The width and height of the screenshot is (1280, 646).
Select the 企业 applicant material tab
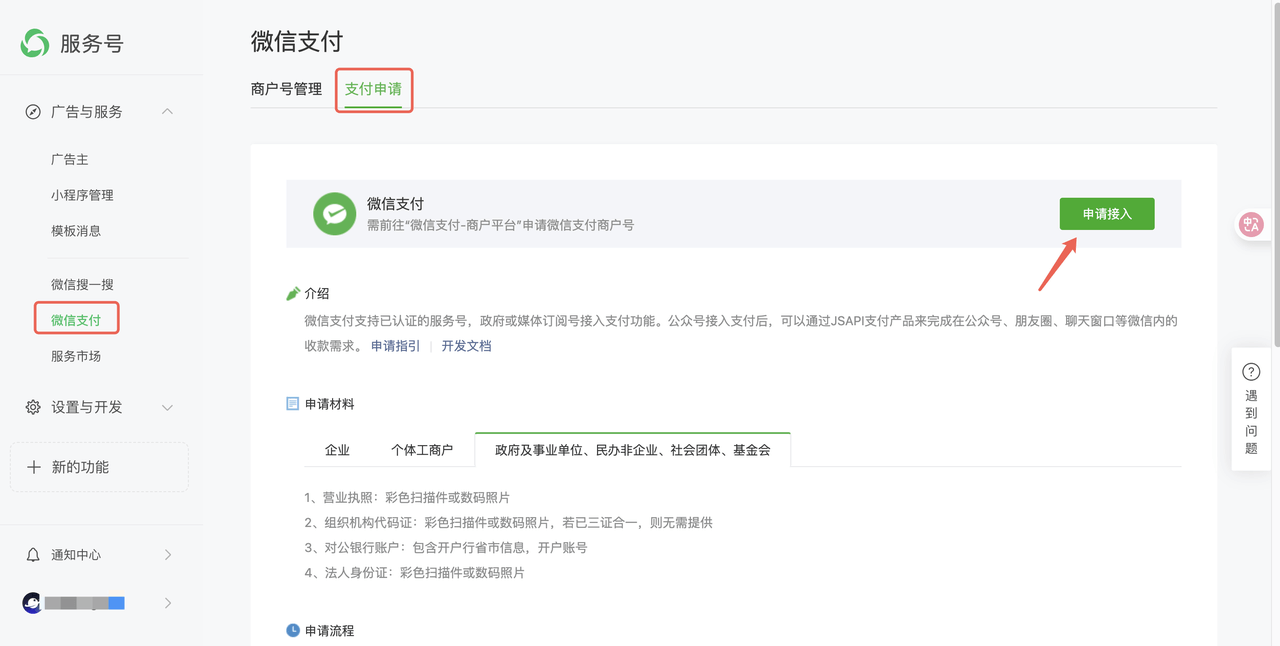pos(337,449)
